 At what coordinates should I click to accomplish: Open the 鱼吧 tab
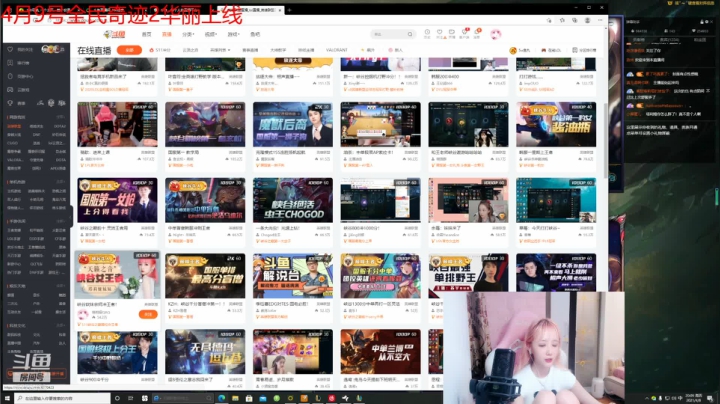click(x=255, y=34)
